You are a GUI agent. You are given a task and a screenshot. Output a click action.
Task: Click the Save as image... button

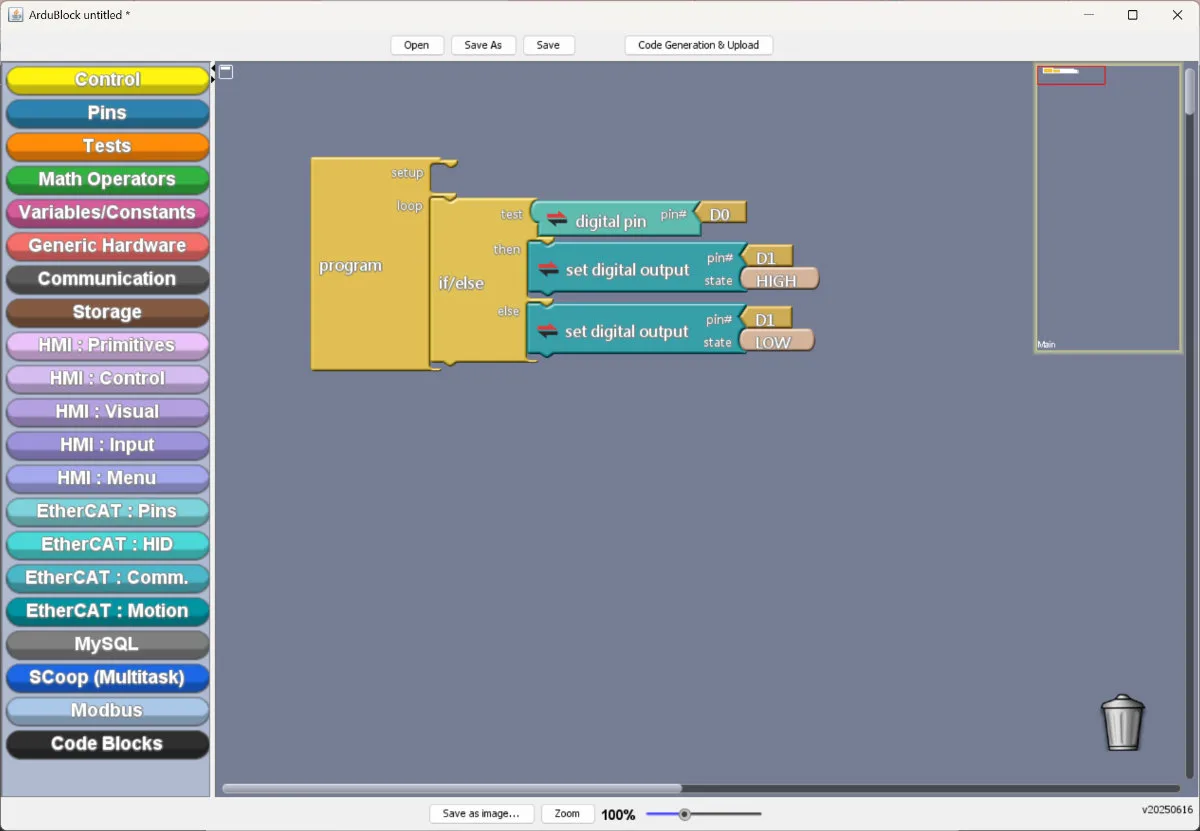(x=481, y=814)
